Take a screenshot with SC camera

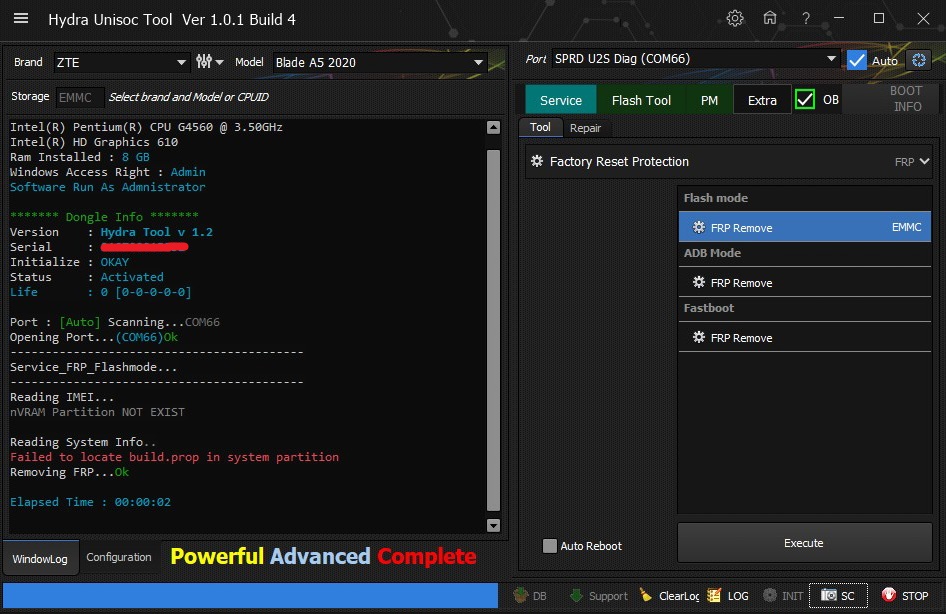(x=838, y=596)
